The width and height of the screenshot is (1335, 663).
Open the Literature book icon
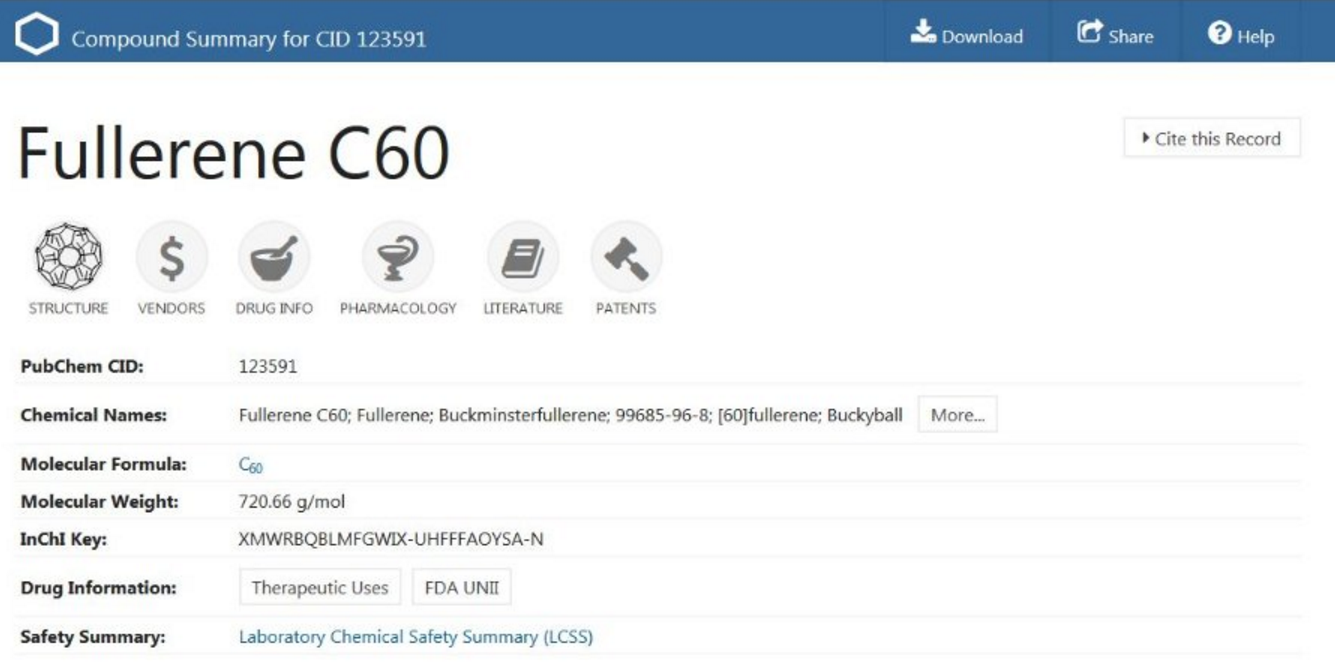523,258
